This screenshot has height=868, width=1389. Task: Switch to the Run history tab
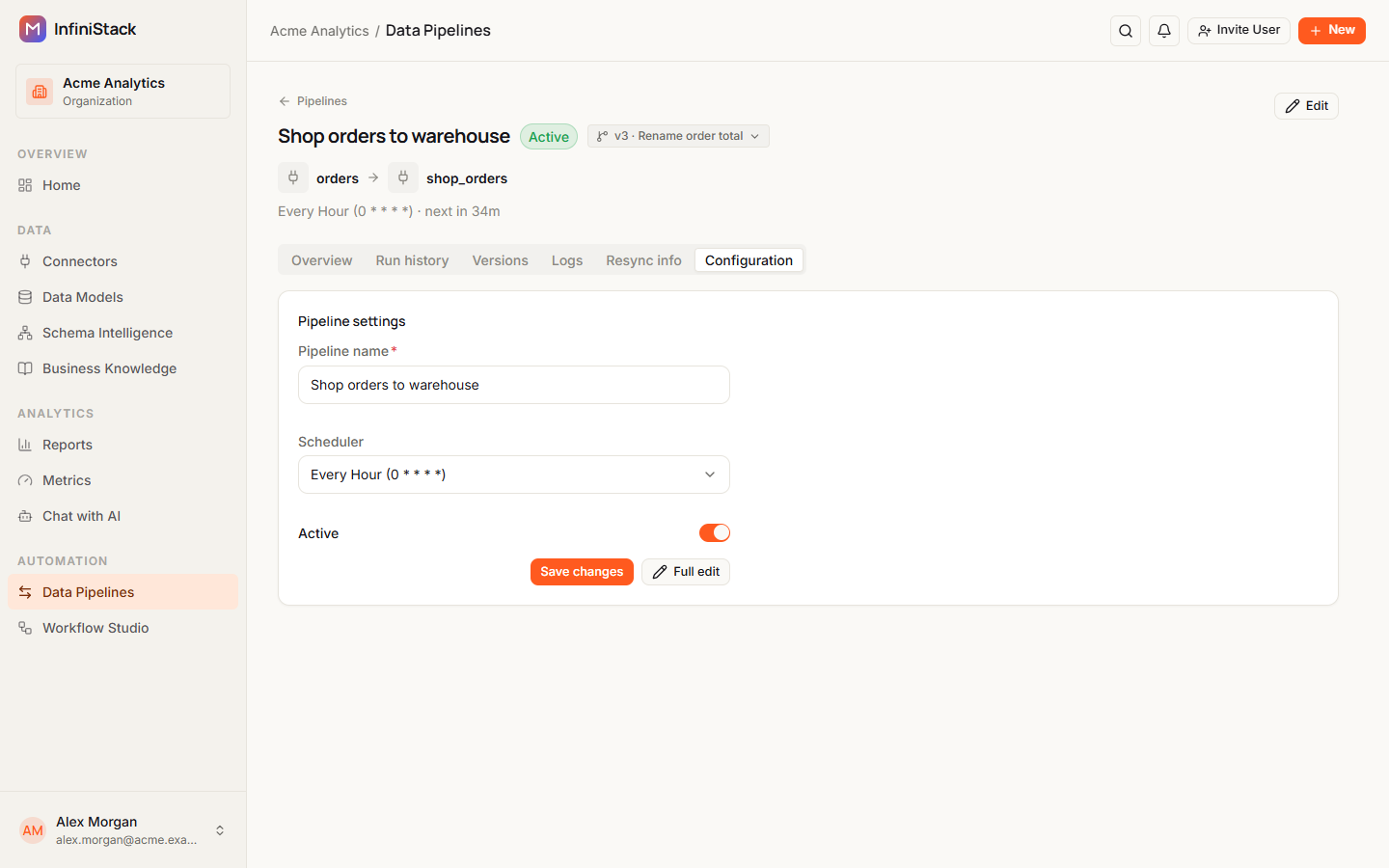tap(412, 260)
